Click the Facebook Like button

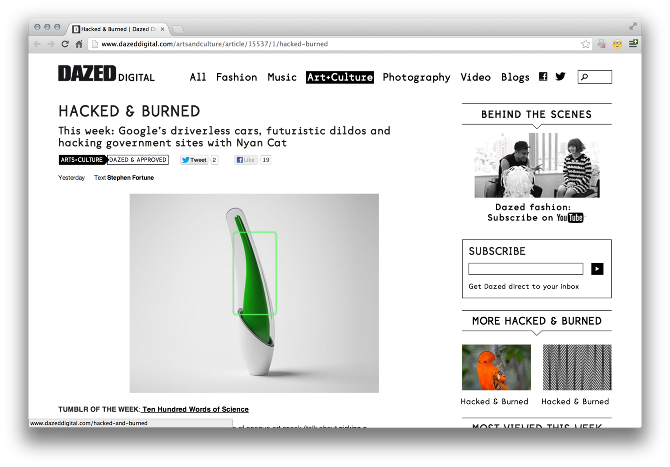(x=246, y=160)
